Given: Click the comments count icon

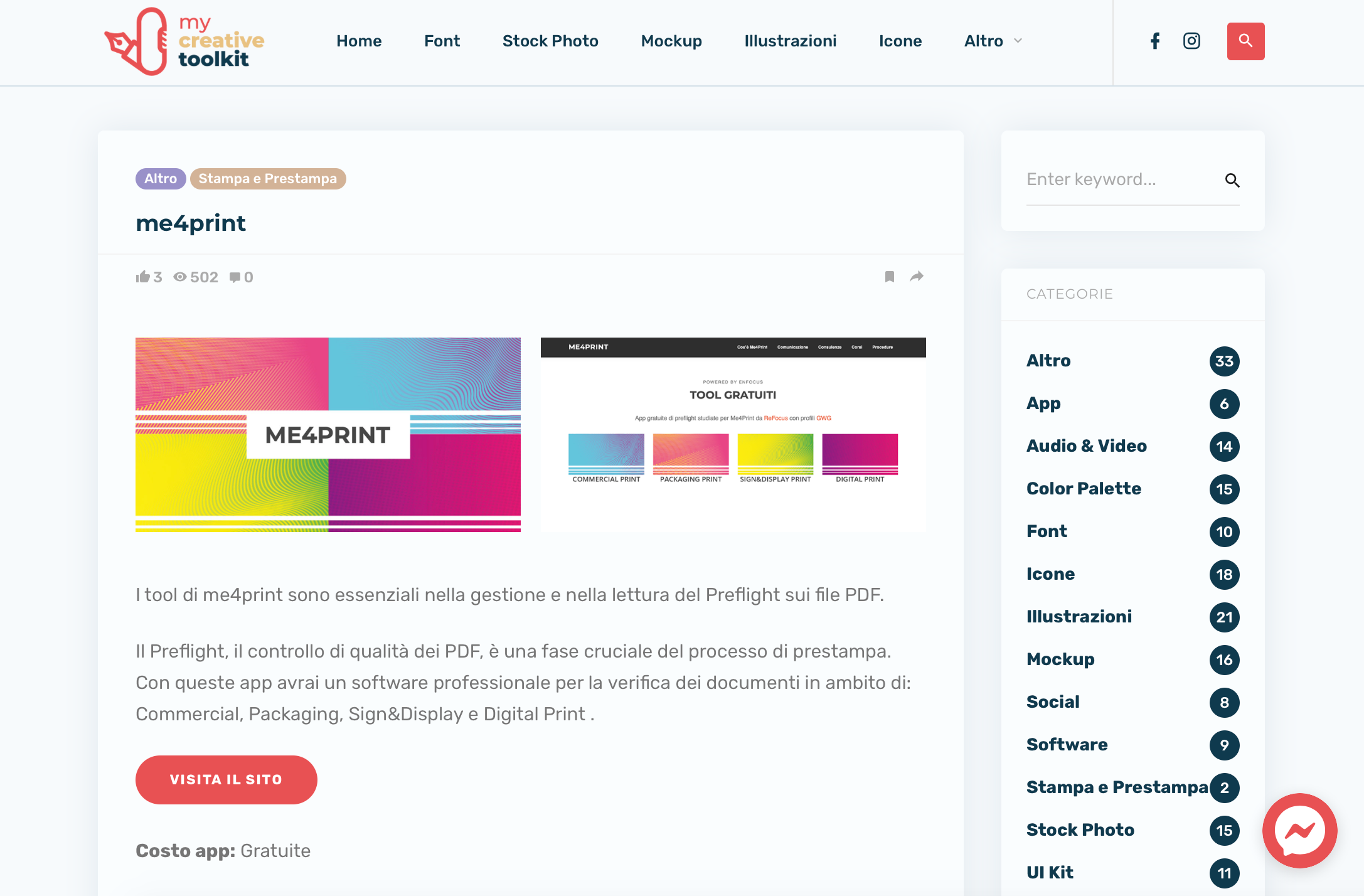Looking at the screenshot, I should pyautogui.click(x=235, y=277).
